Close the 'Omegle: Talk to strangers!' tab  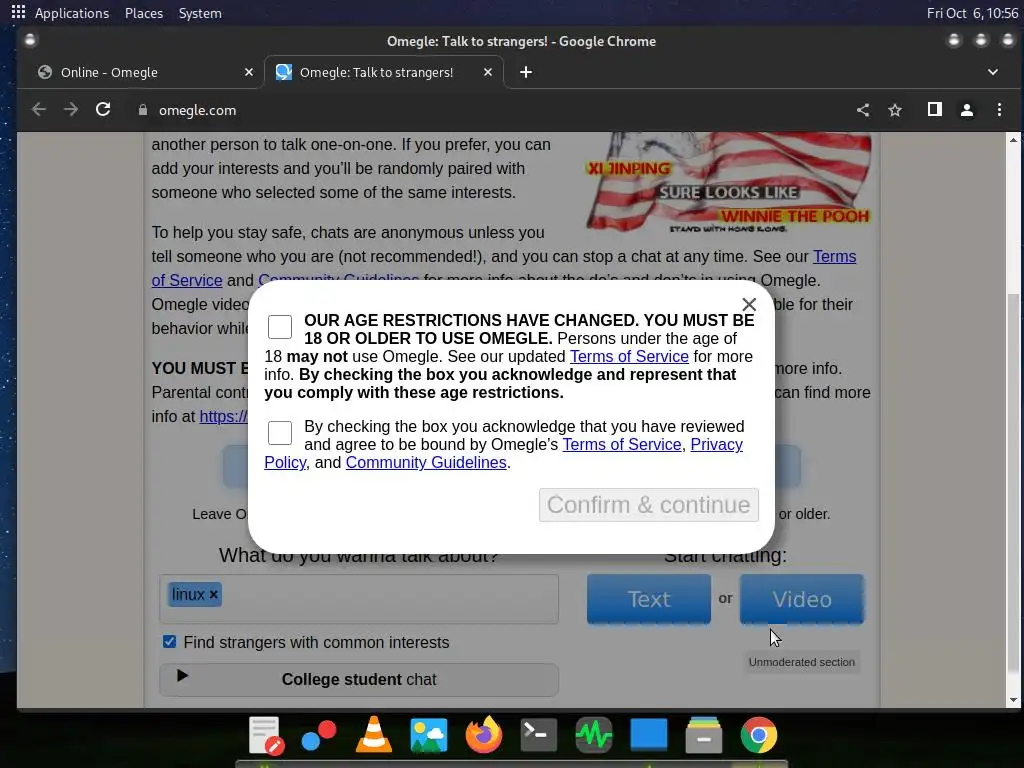(x=488, y=72)
